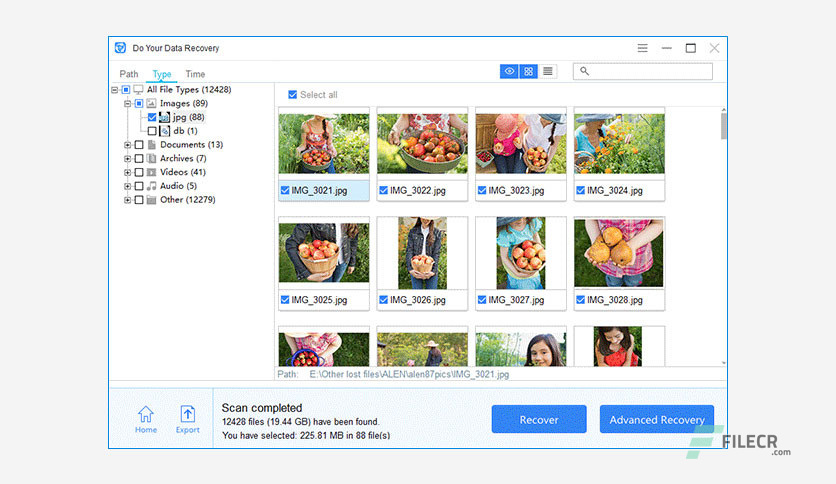The height and width of the screenshot is (484, 836).
Task: Go to the Home screen
Action: (x=146, y=420)
